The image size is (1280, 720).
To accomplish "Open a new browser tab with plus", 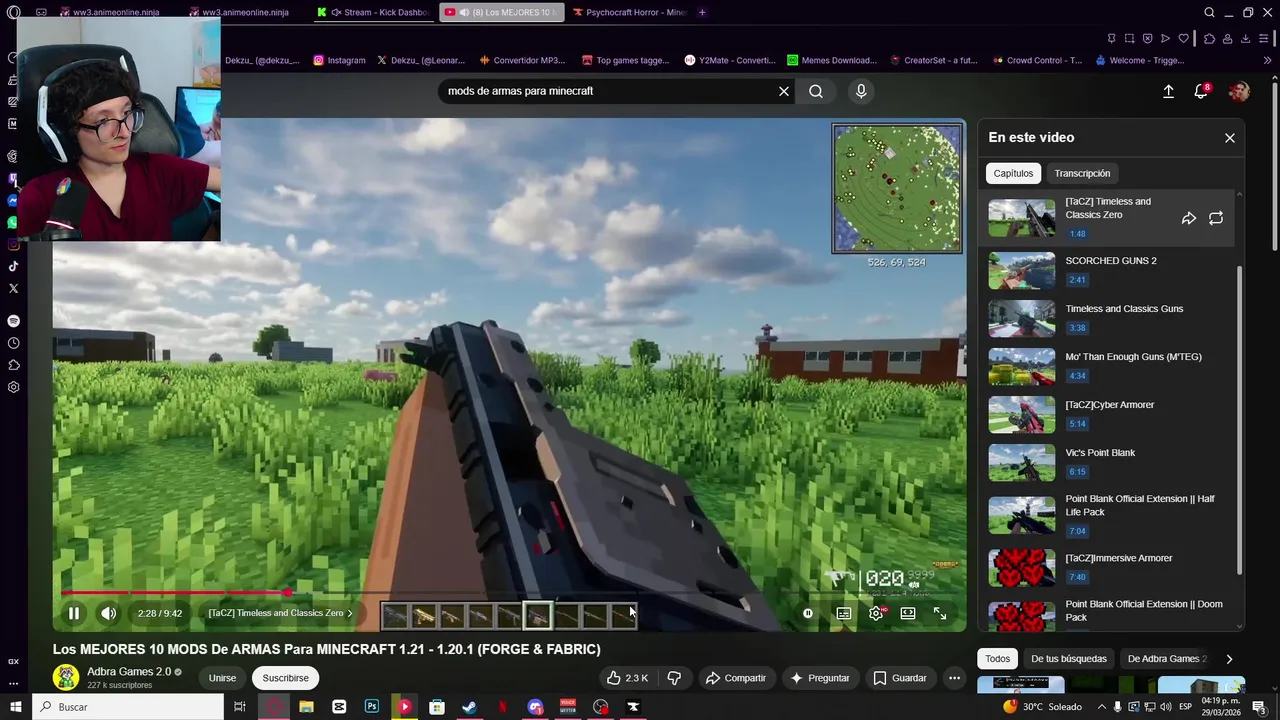I will 702,12.
